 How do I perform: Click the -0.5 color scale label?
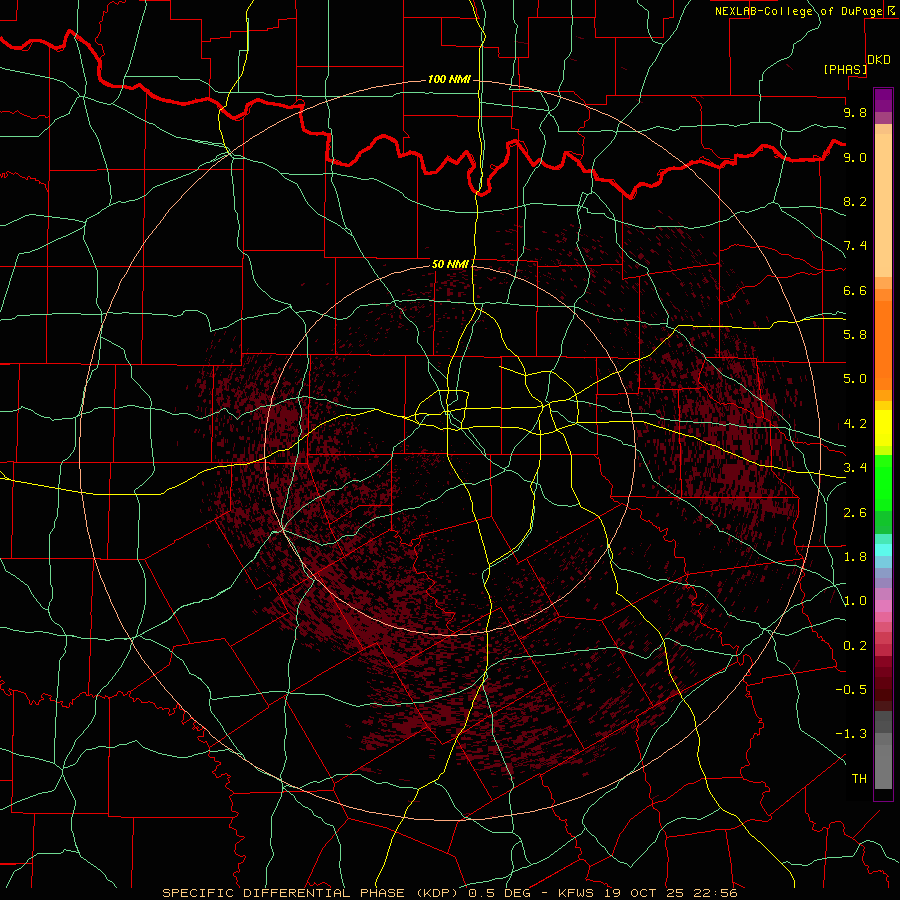tap(851, 690)
